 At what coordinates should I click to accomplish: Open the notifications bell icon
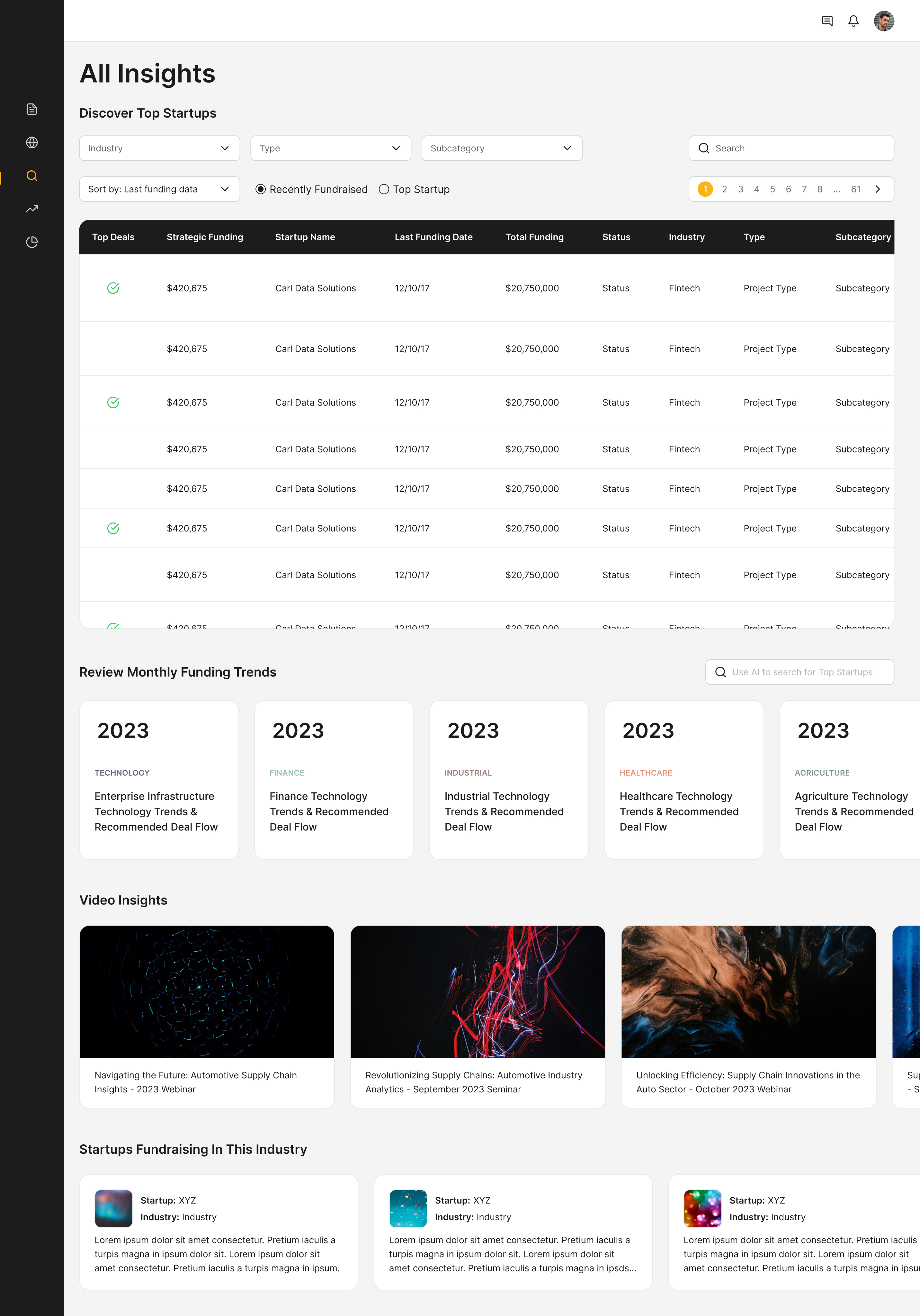853,21
